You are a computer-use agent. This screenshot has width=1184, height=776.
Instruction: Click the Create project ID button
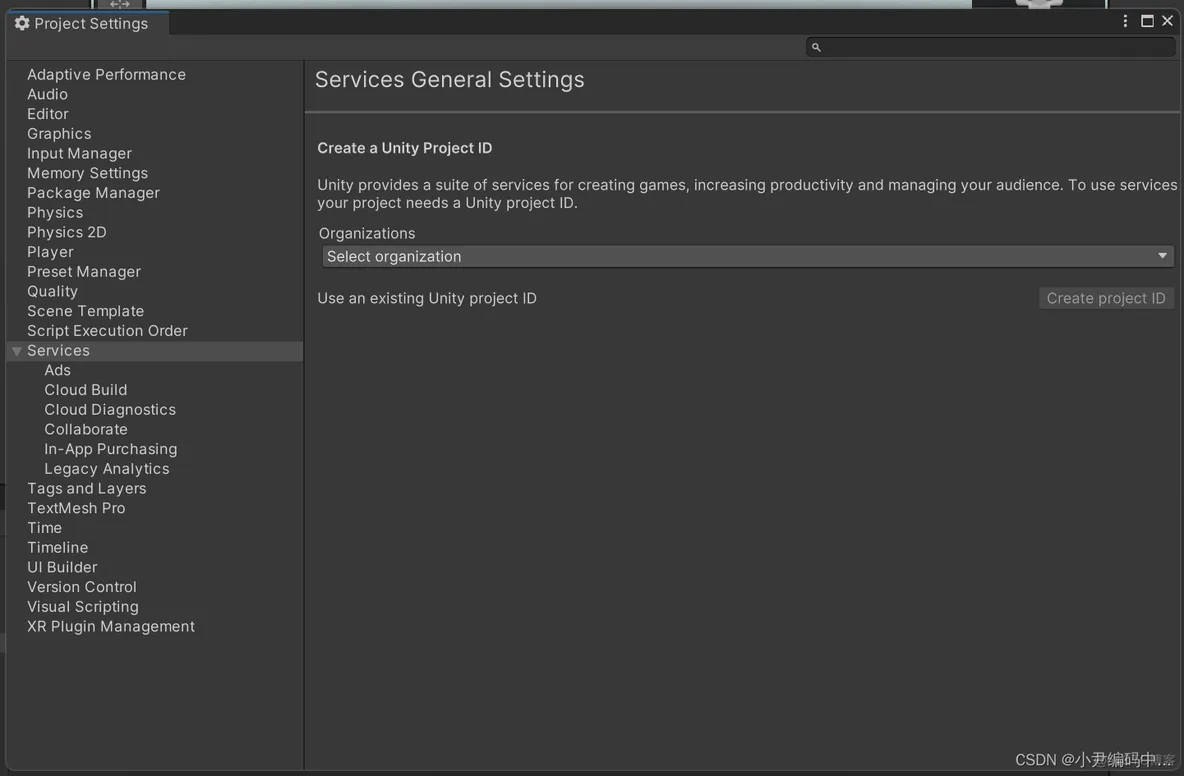coord(1105,298)
